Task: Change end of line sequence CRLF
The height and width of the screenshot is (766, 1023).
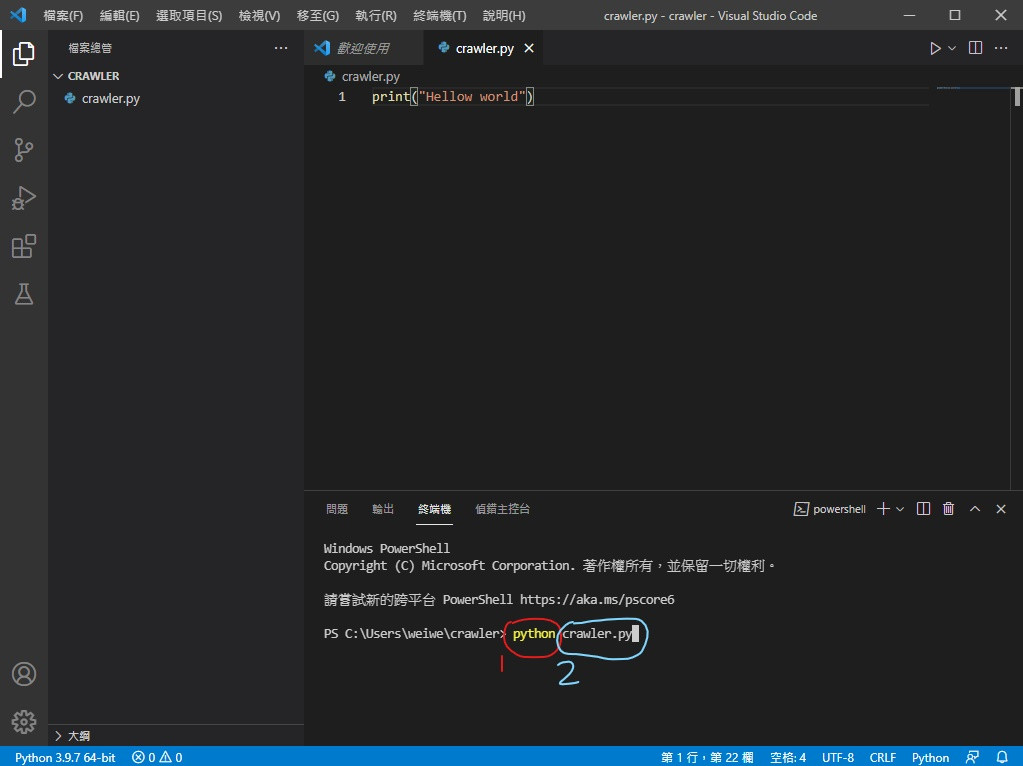Action: pyautogui.click(x=883, y=758)
